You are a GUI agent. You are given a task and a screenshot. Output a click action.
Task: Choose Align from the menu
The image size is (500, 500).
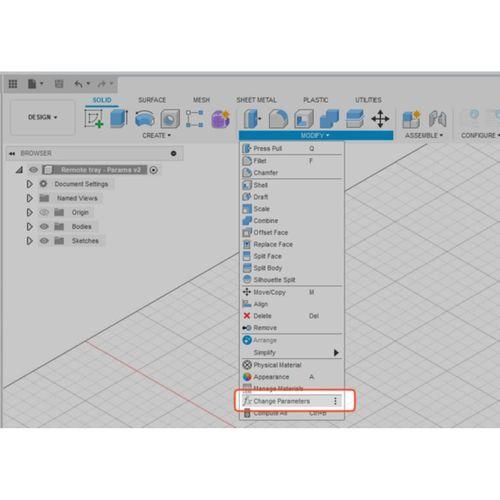click(292, 304)
